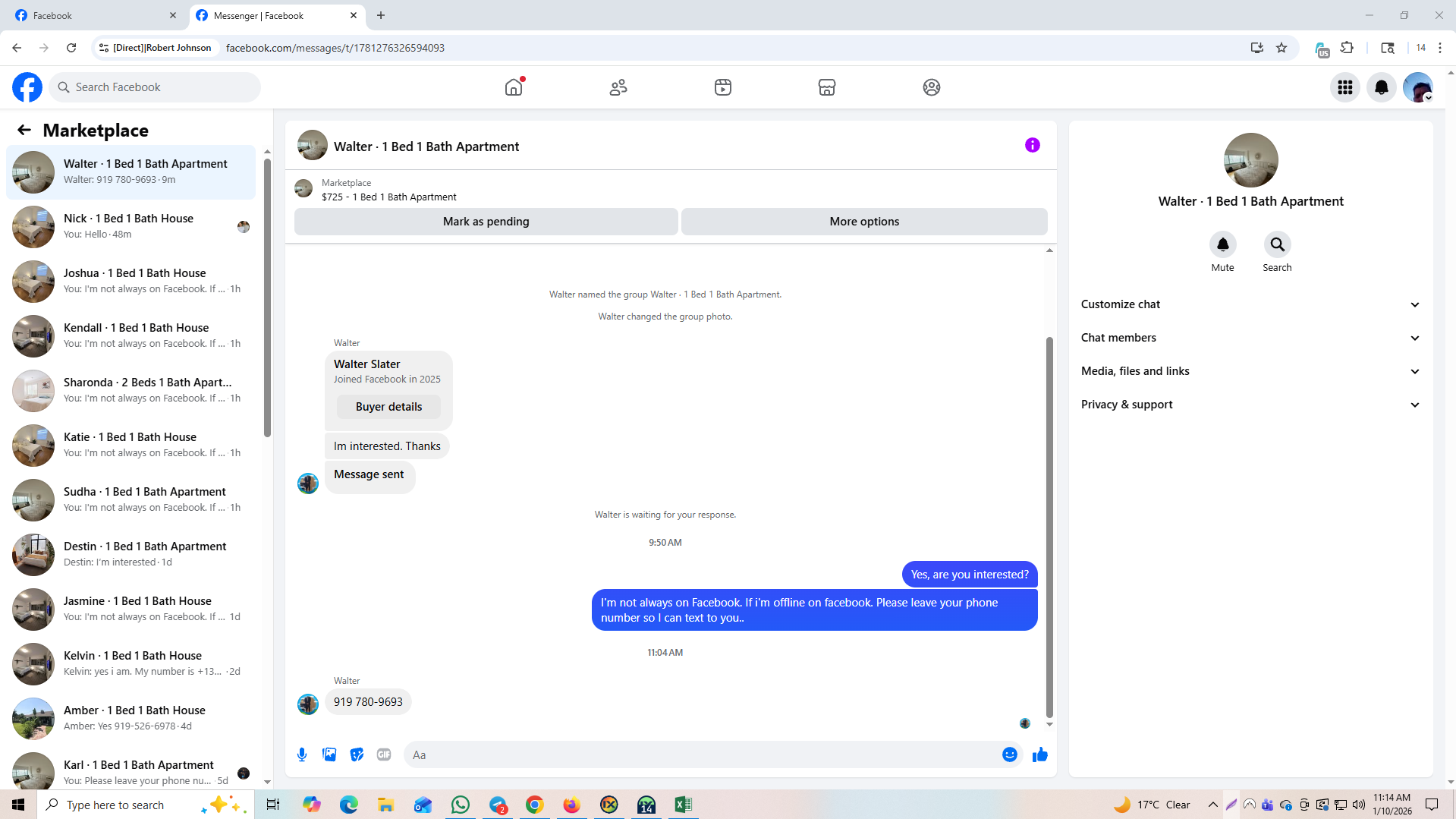Click More options button
Screen dimensions: 1456x819
point(864,222)
